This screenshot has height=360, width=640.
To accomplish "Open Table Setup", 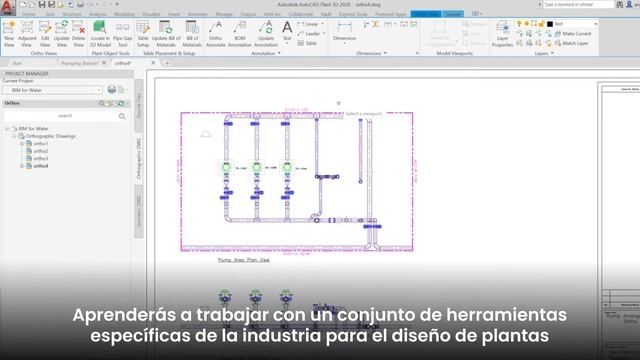I will pos(143,34).
